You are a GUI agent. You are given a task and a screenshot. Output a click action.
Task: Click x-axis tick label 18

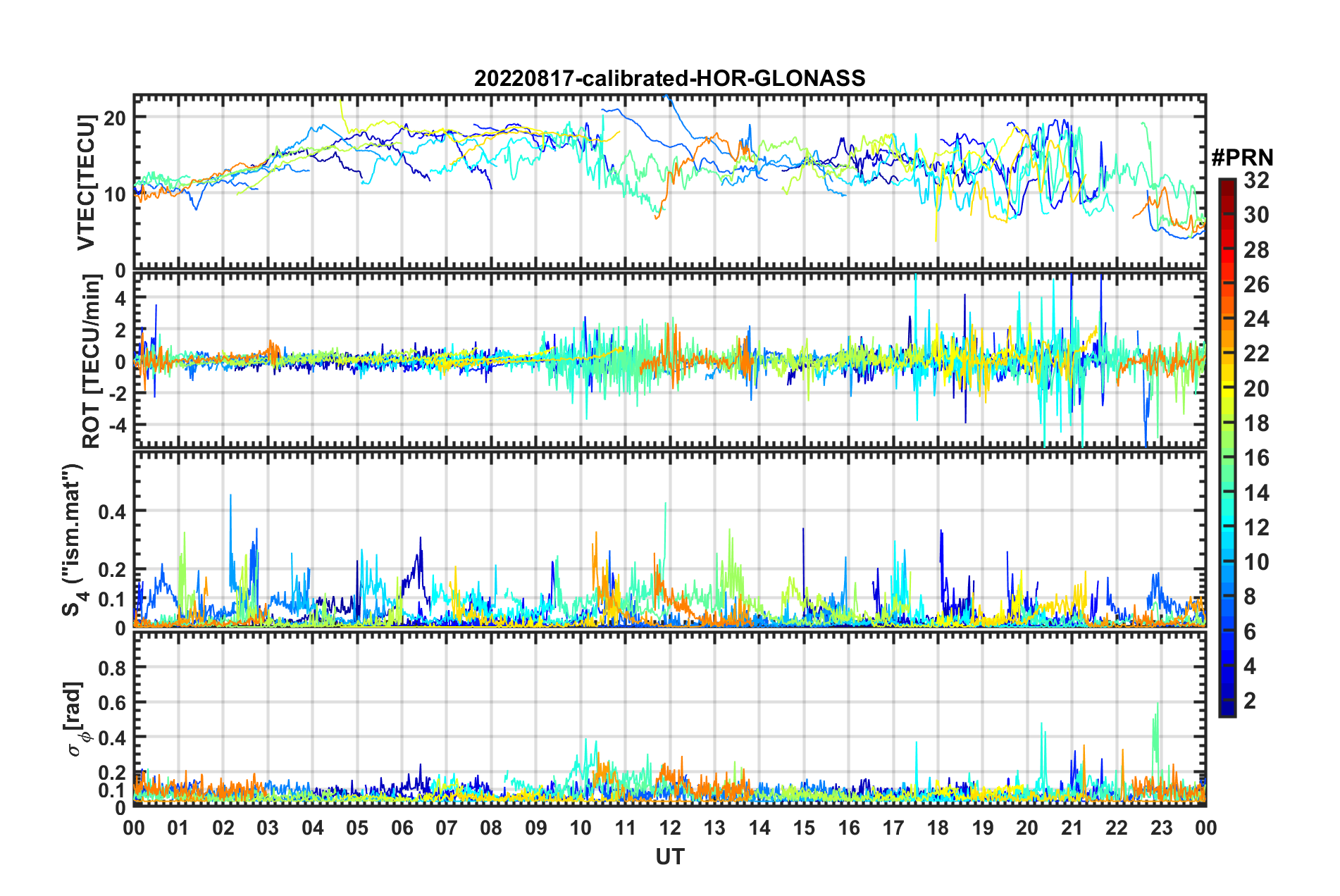point(938,828)
